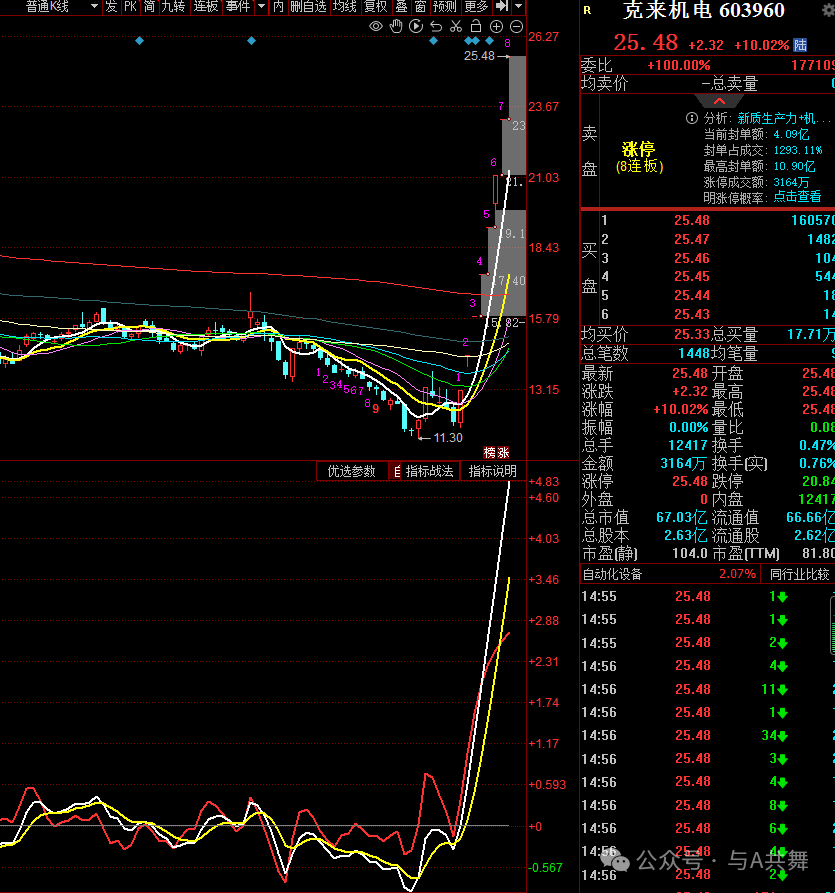
Task: Click the PK compare button
Action: click(x=130, y=7)
